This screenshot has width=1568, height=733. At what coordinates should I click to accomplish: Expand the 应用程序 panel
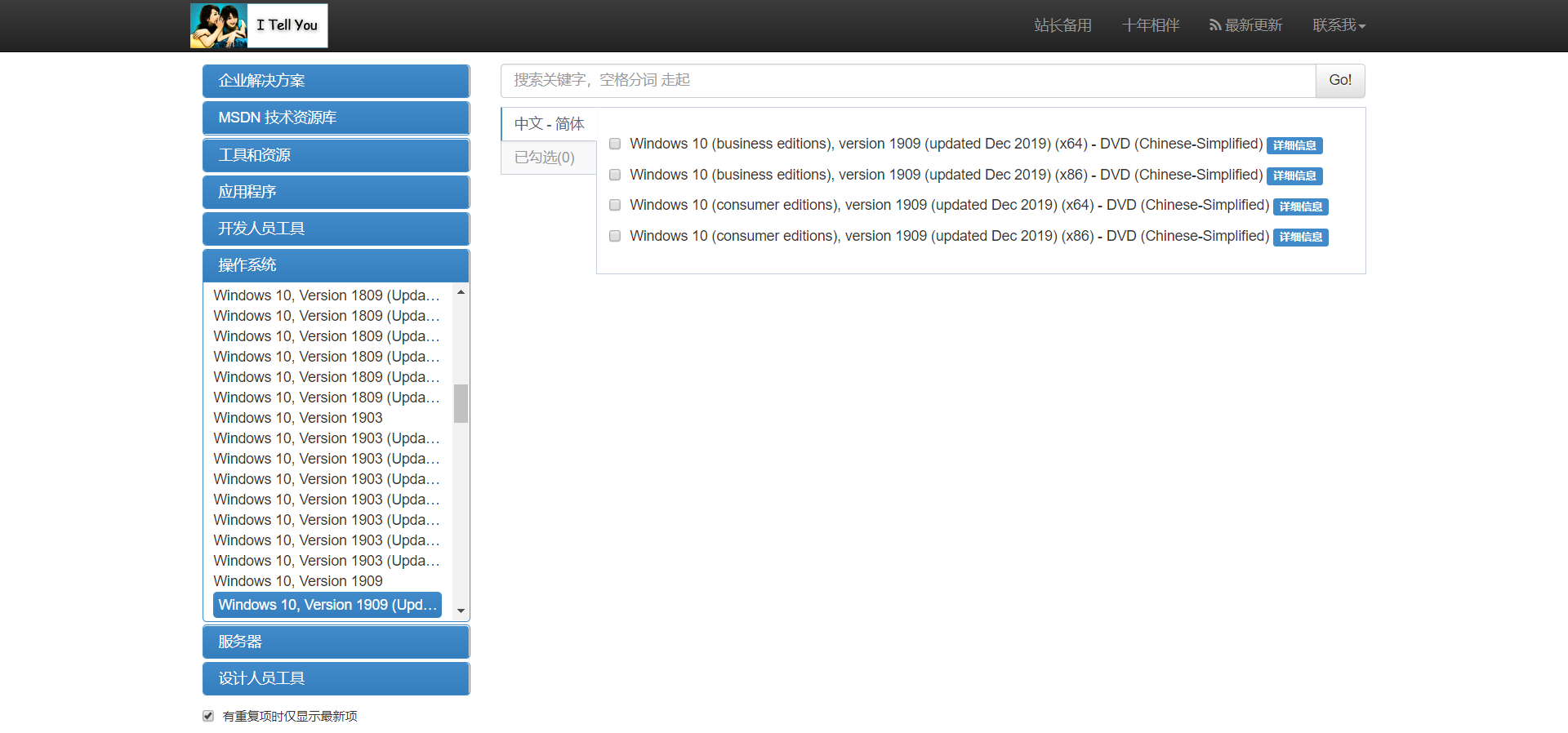coord(336,192)
